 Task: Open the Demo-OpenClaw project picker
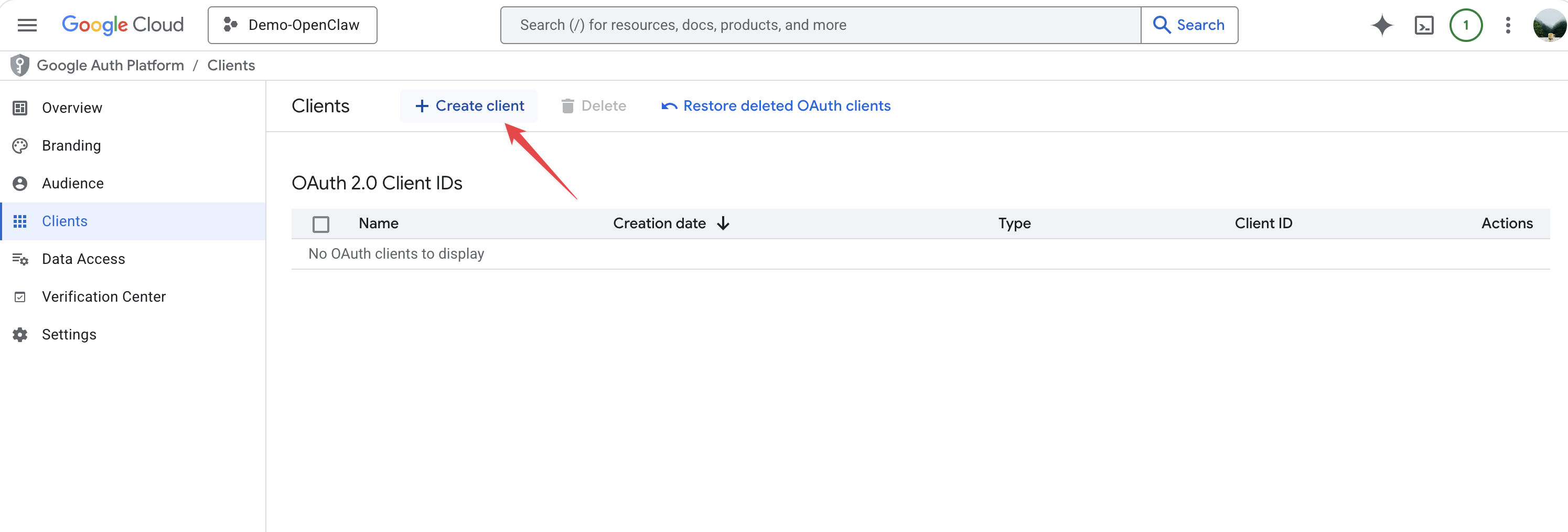292,25
